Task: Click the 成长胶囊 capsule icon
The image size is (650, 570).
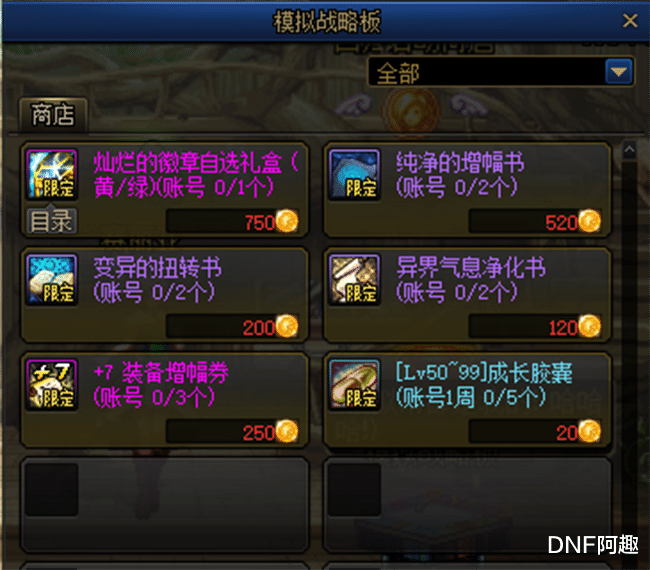Action: 354,385
